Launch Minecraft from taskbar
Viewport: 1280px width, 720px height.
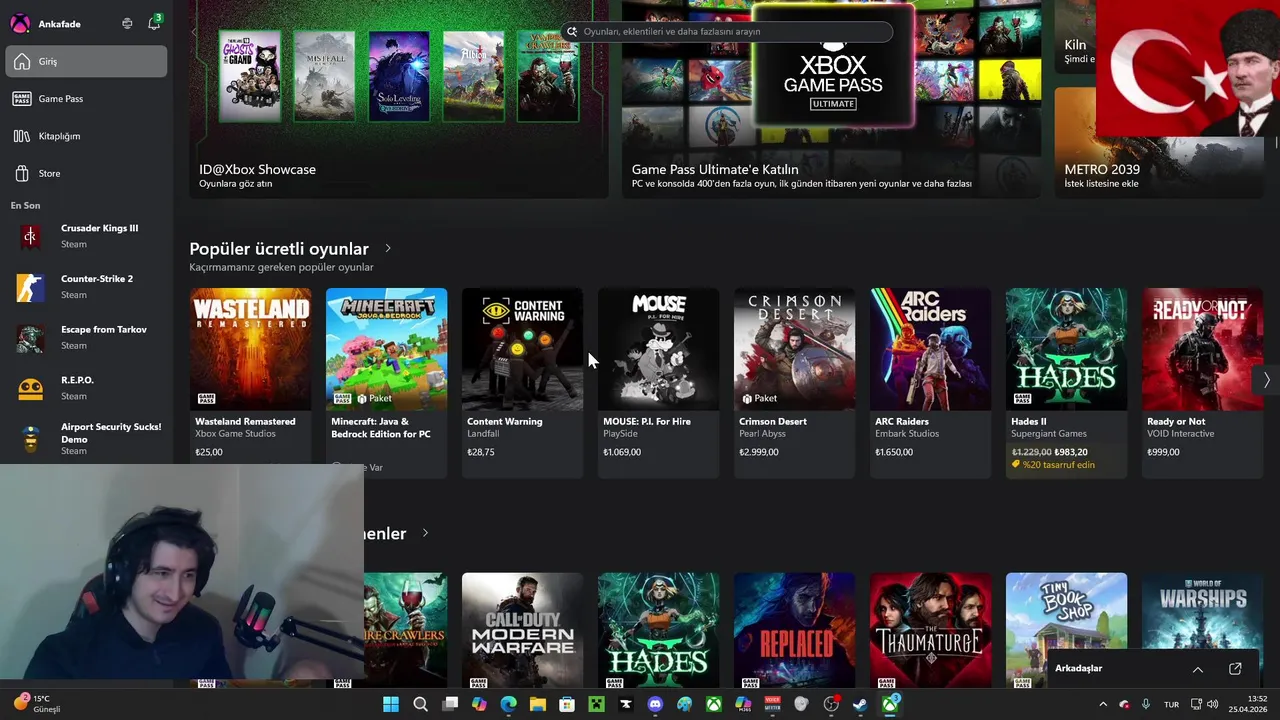596,704
